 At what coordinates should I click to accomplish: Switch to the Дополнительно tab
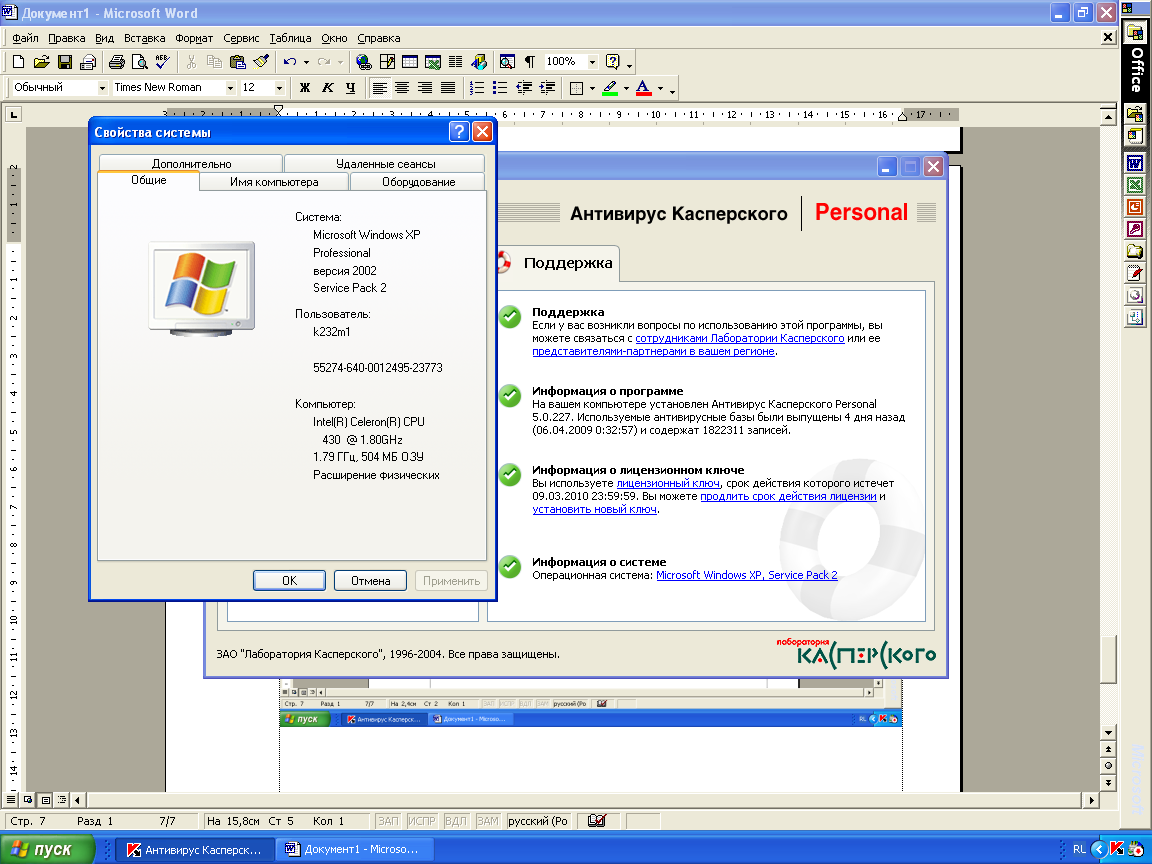(x=191, y=163)
